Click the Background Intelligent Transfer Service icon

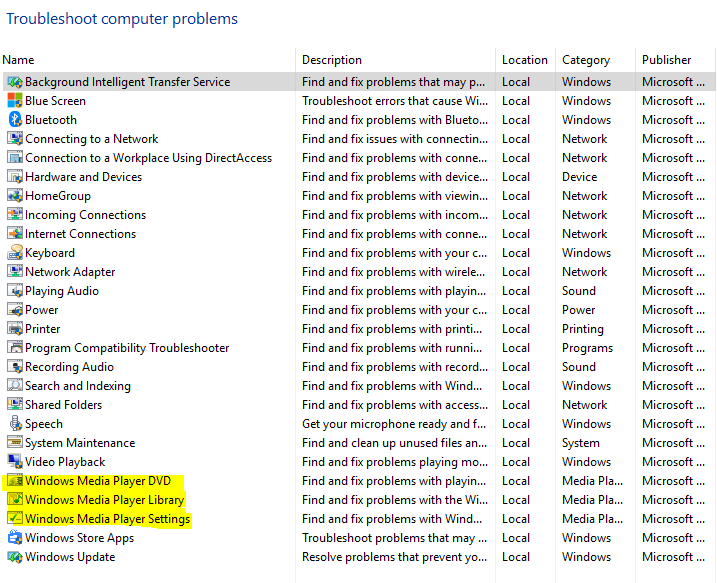coord(15,82)
